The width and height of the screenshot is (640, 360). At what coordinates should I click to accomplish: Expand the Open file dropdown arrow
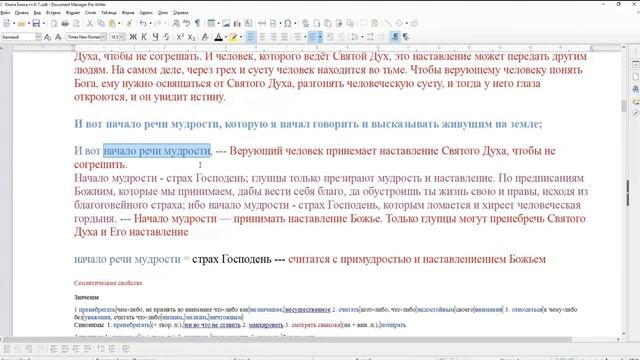(29, 23)
